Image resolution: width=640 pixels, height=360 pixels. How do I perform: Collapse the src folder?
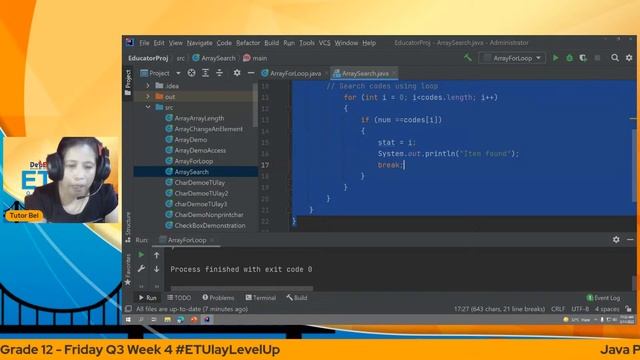[148, 107]
